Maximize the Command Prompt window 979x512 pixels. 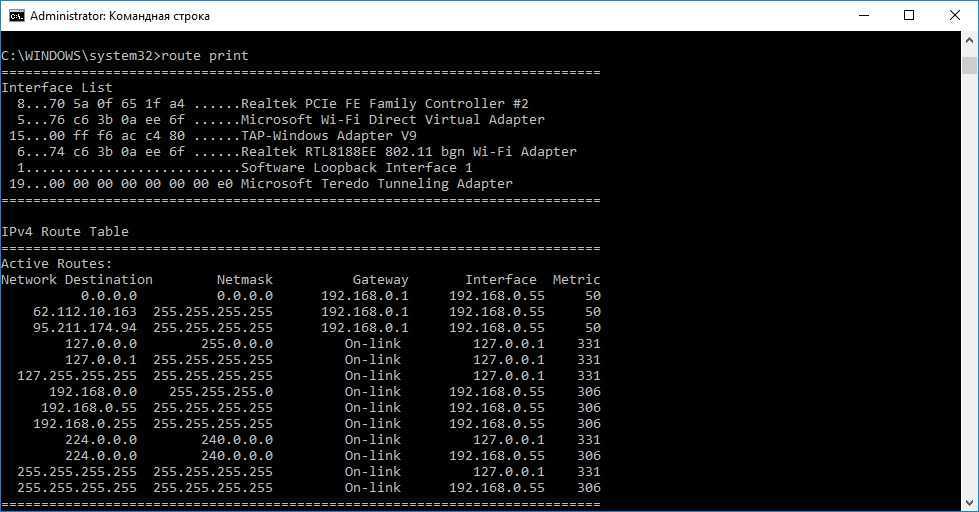click(x=908, y=16)
